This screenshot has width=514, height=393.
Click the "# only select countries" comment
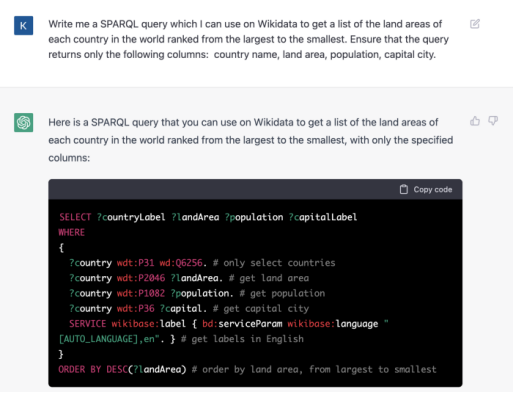274,263
